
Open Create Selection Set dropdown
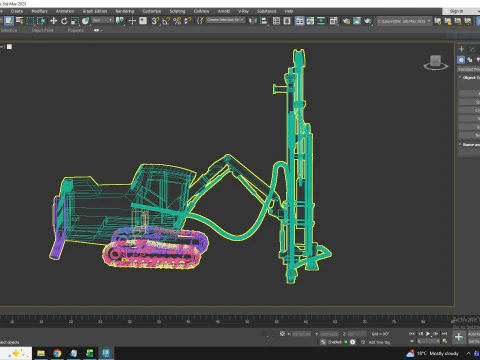226,20
